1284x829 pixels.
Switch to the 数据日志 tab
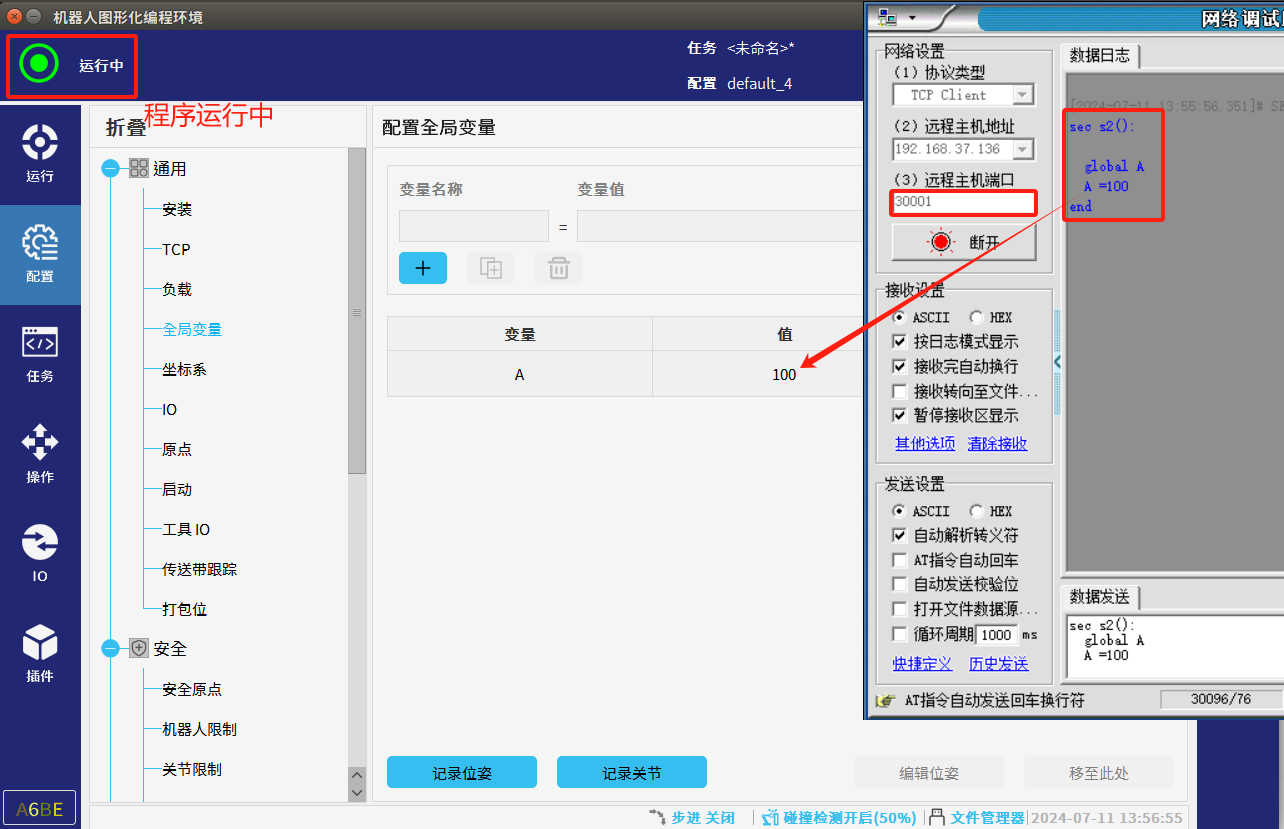[1100, 56]
